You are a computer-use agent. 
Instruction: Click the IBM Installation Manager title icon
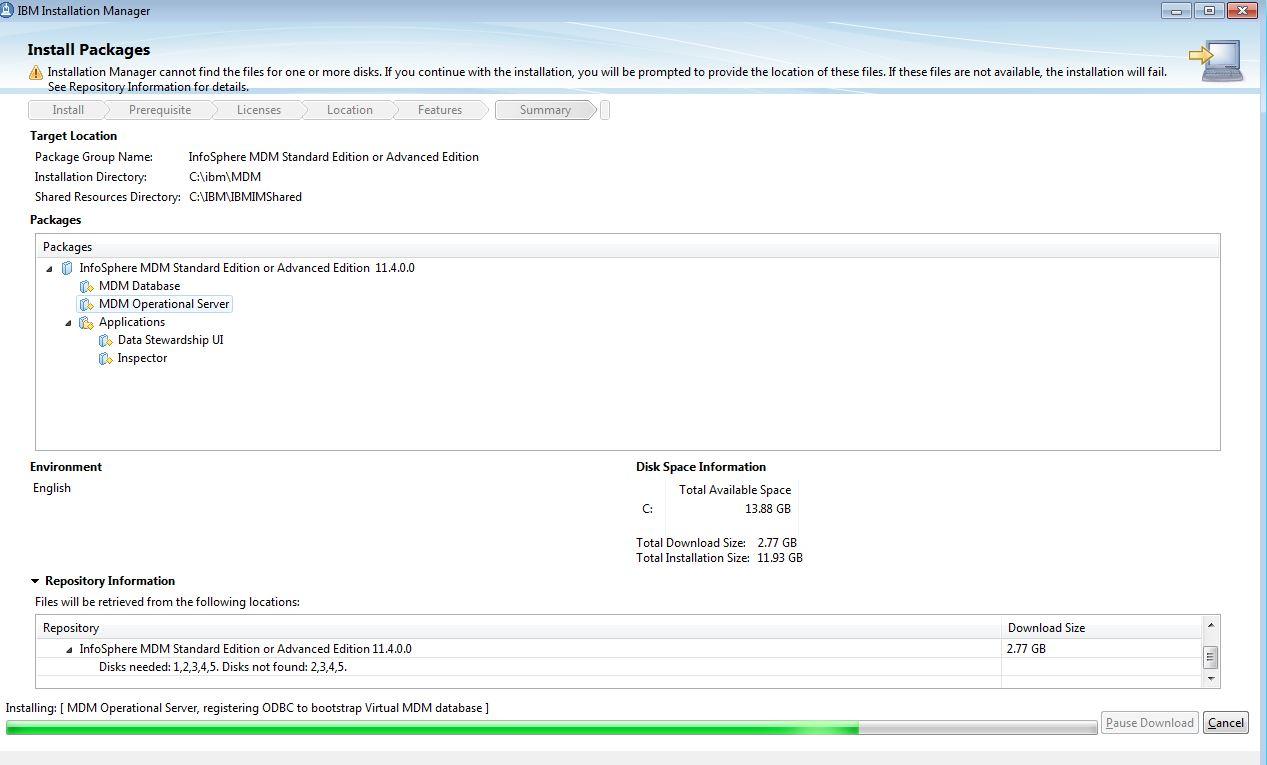(x=7, y=11)
